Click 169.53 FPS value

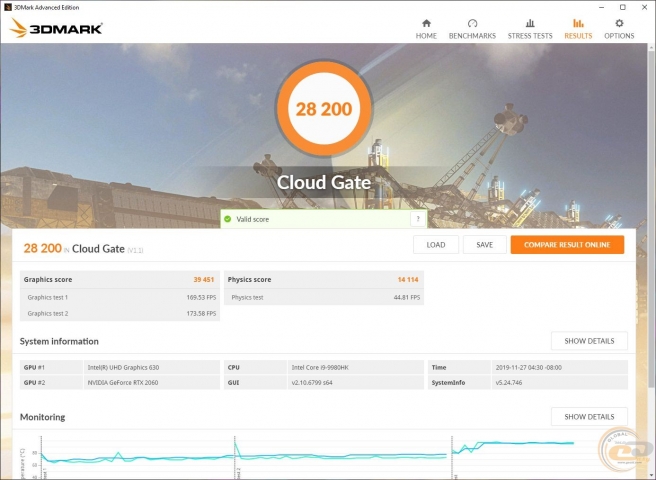[201, 298]
